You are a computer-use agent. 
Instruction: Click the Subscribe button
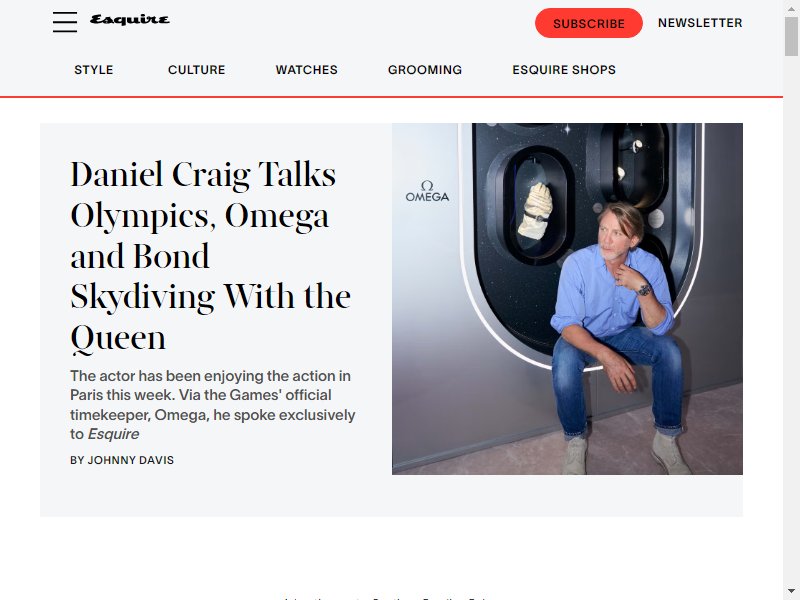coord(588,23)
